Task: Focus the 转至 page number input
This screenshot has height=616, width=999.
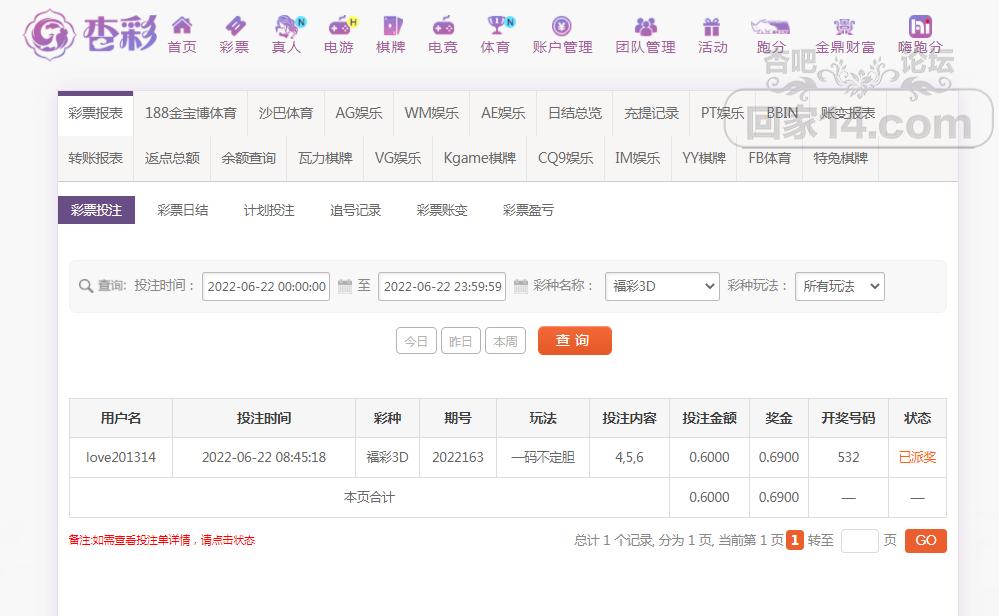Action: click(x=859, y=541)
